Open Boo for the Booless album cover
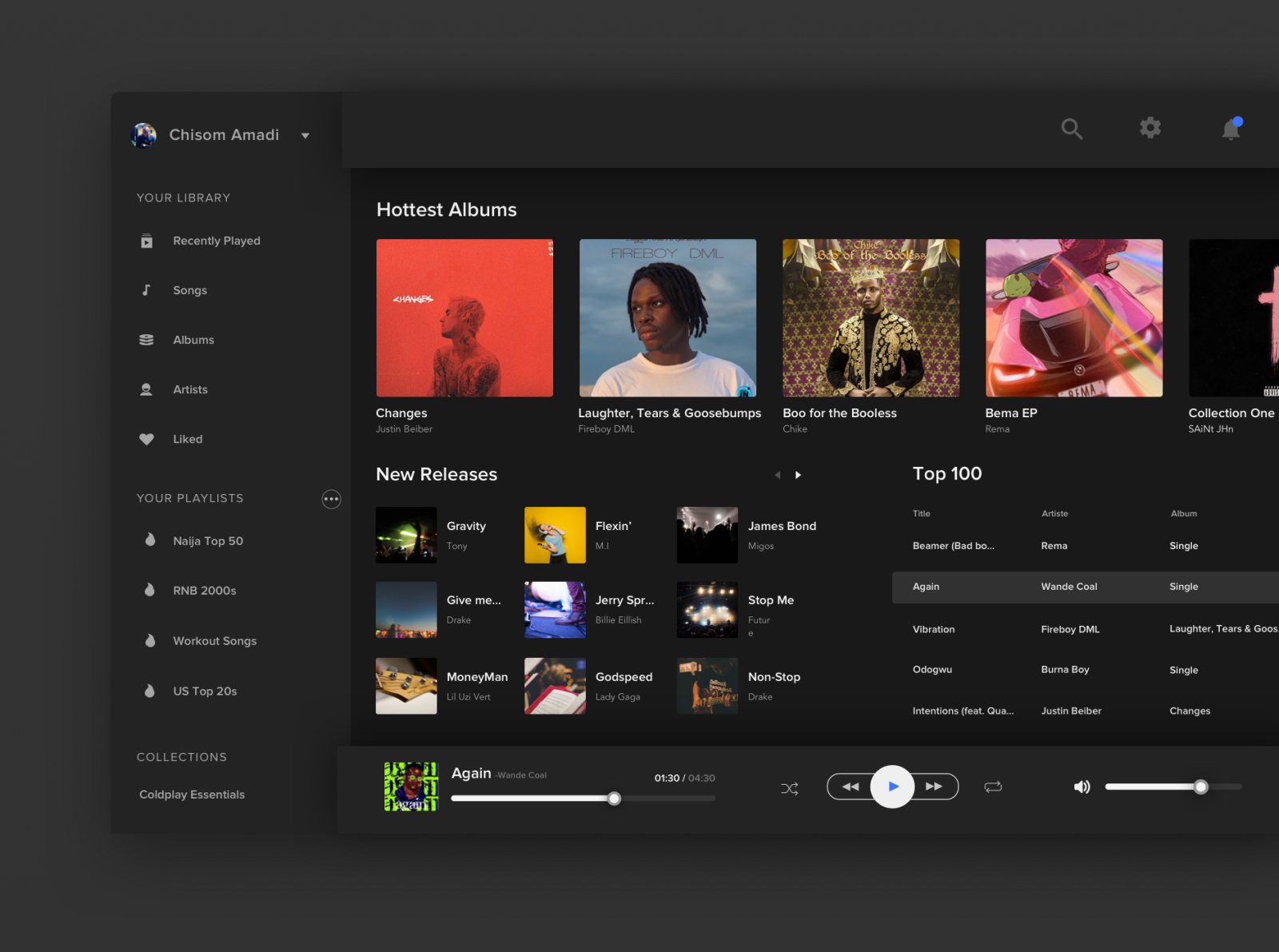 pos(871,318)
